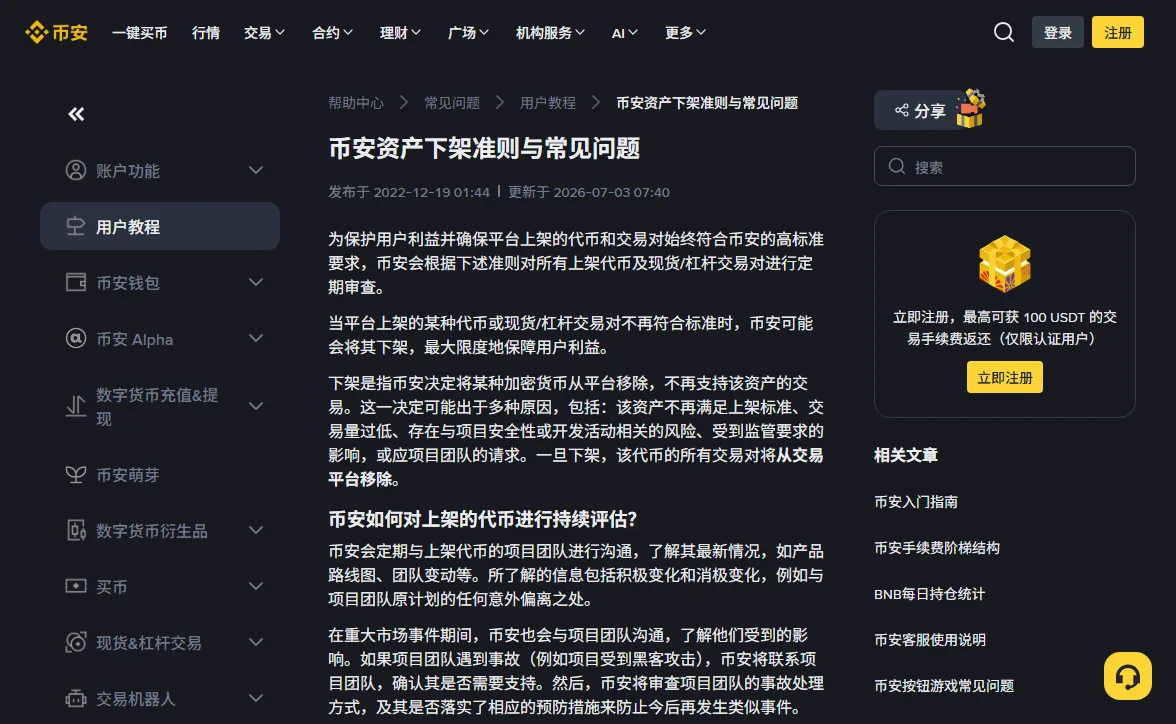Click the 分享 share button
This screenshot has height=724, width=1176.
point(920,111)
